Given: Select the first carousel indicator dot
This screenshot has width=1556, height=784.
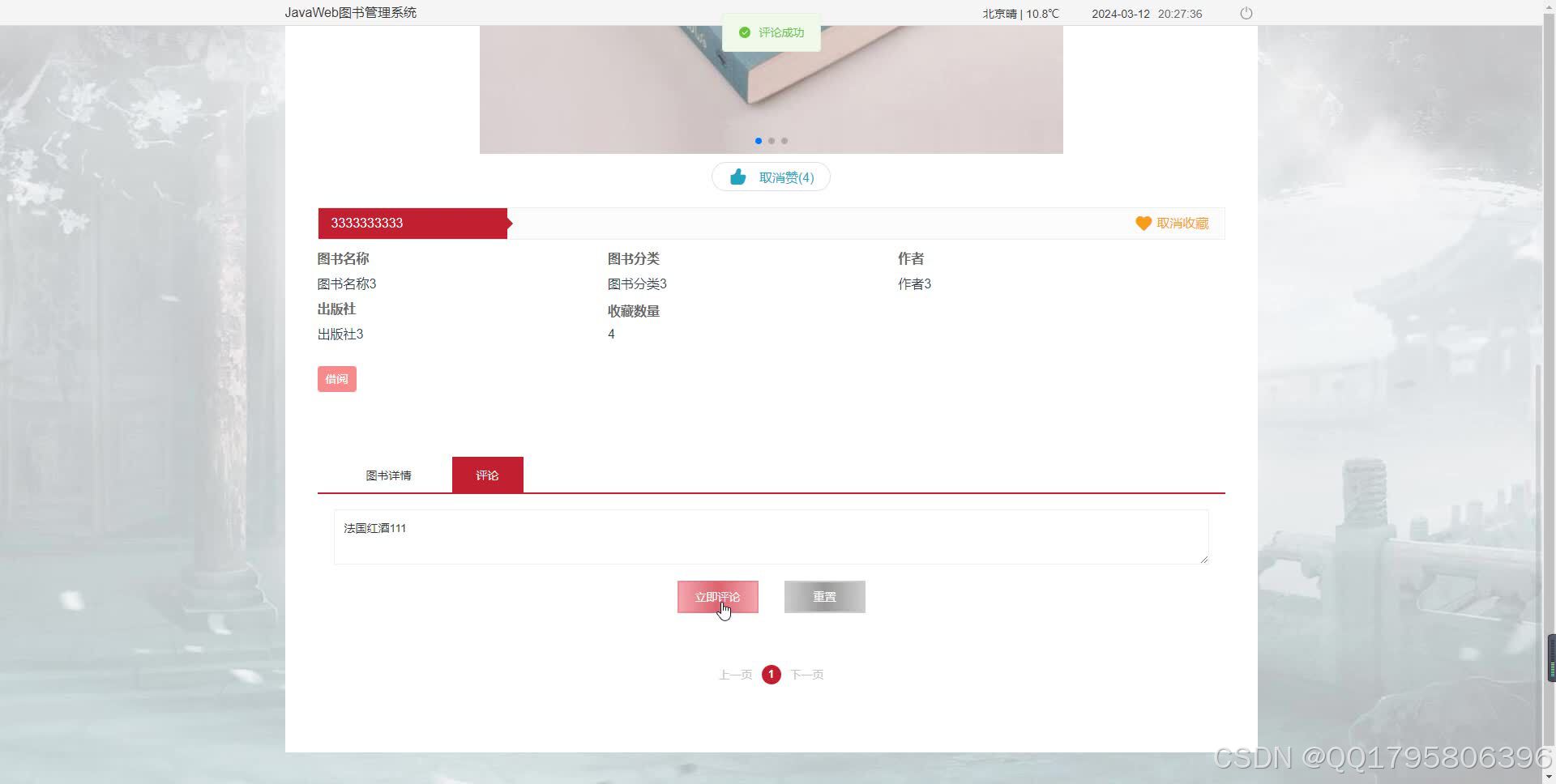Looking at the screenshot, I should pos(759,141).
